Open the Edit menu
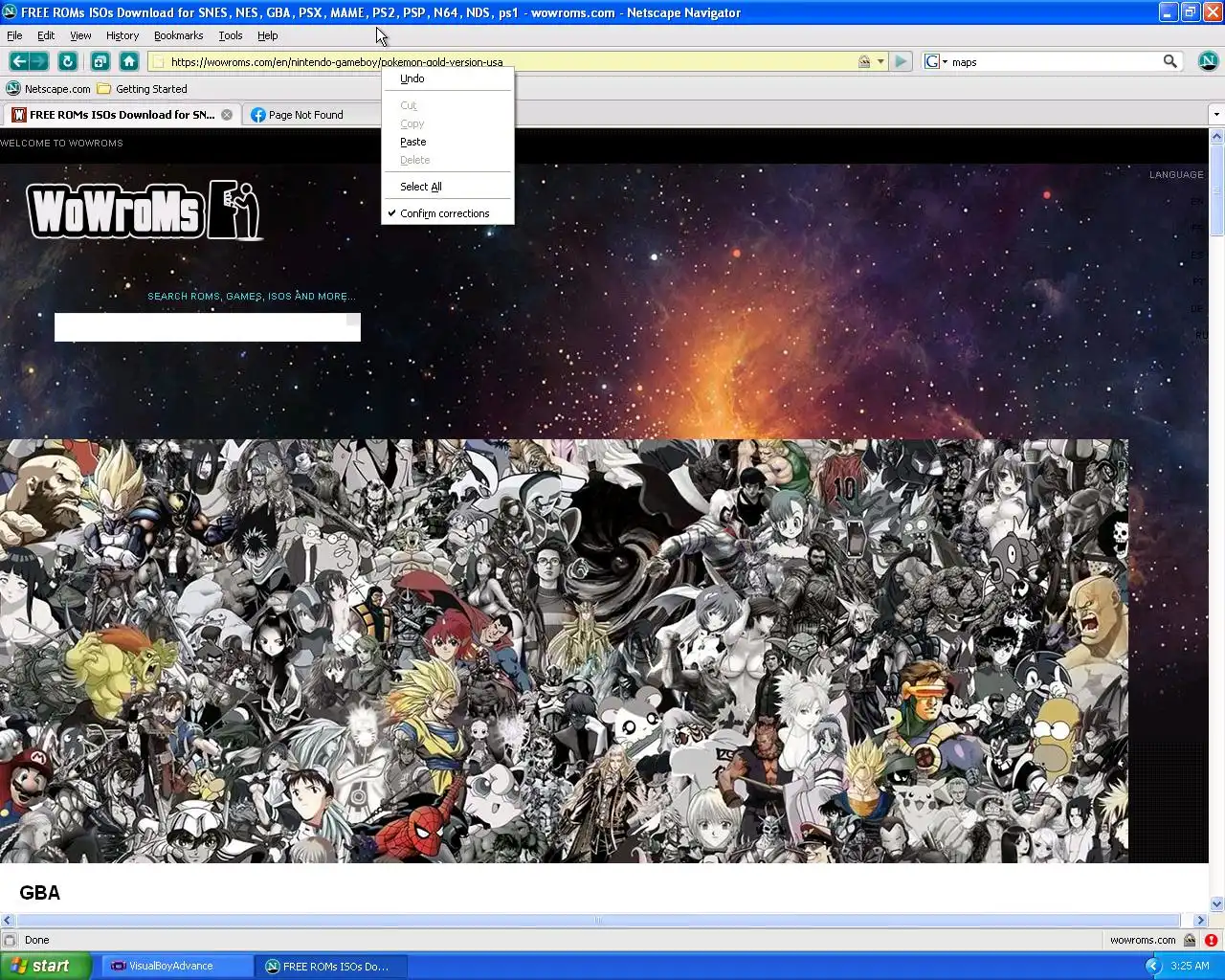The width and height of the screenshot is (1225, 980). (46, 35)
